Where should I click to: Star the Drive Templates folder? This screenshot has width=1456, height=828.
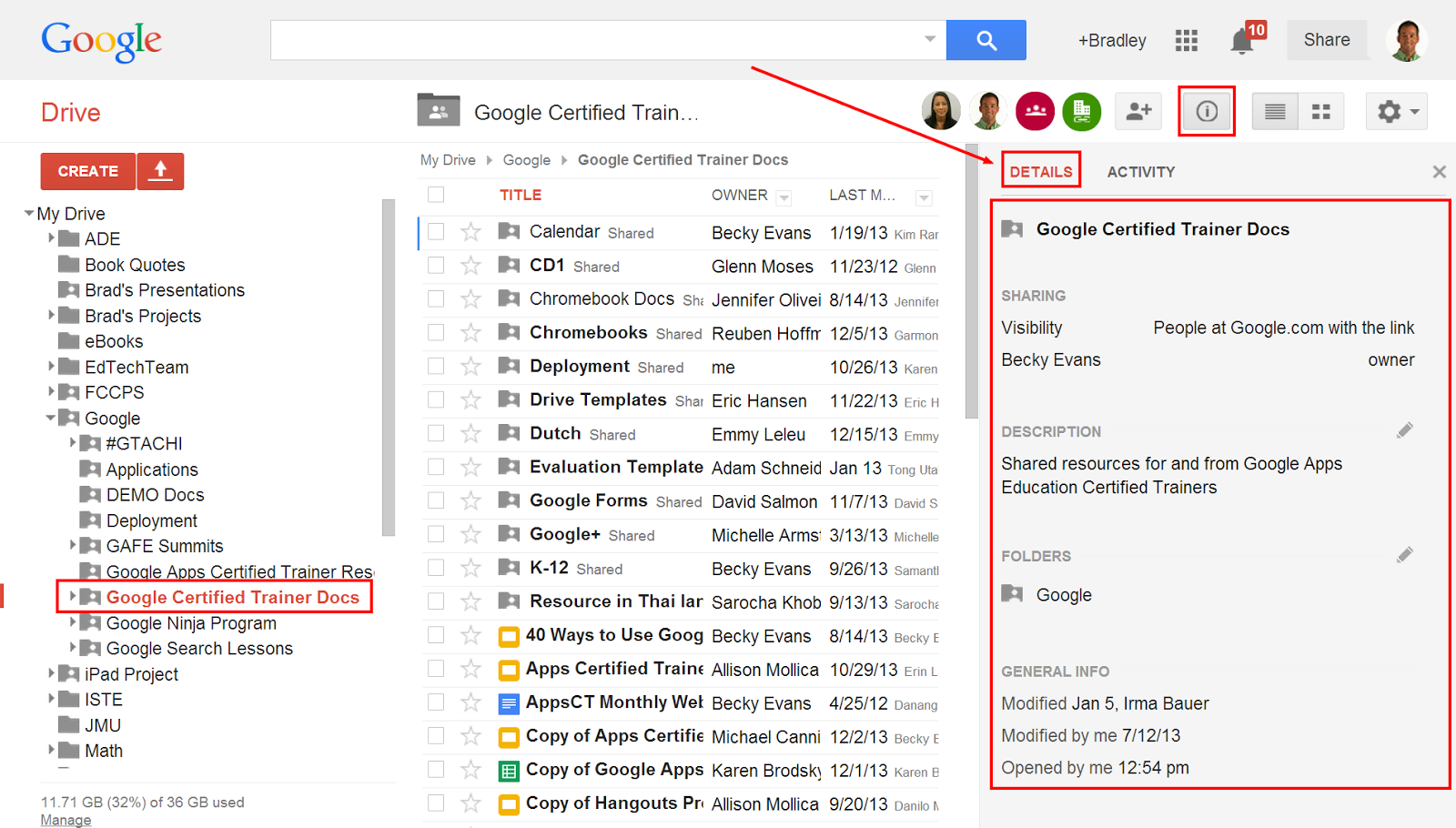(x=472, y=399)
